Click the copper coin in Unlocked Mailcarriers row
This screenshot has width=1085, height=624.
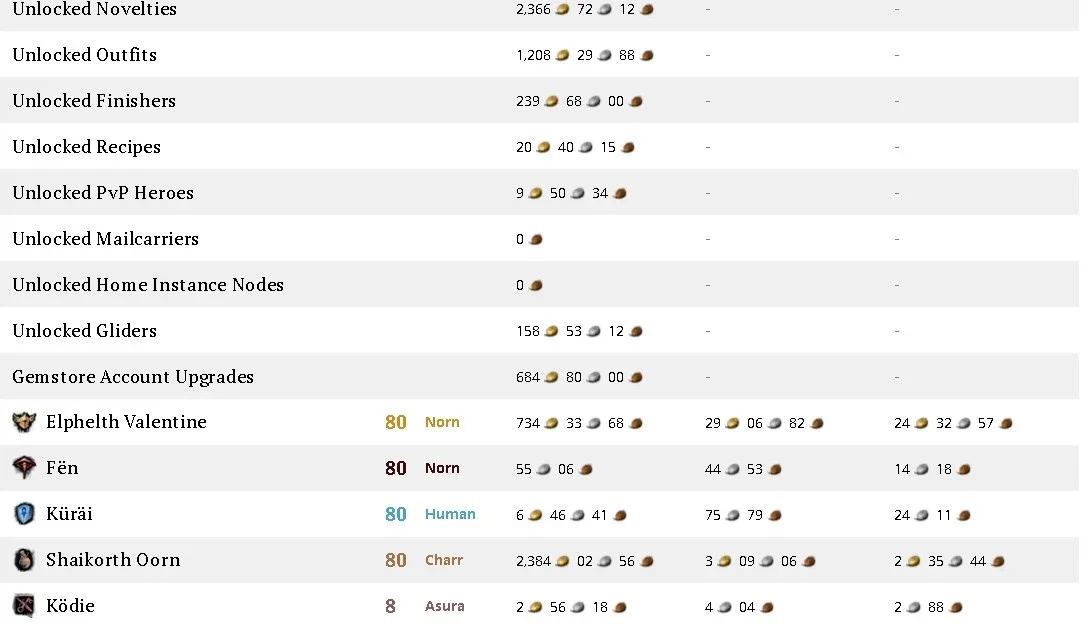click(x=536, y=239)
